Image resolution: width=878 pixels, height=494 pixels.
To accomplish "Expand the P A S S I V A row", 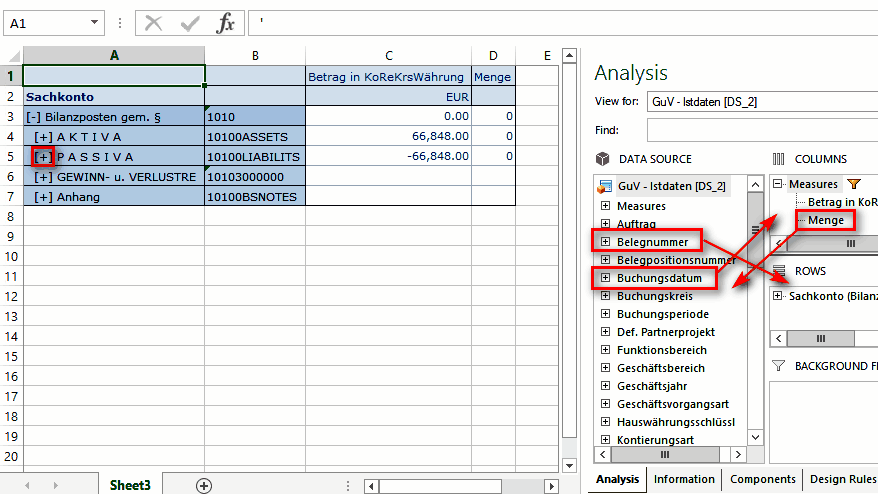I will 42,157.
